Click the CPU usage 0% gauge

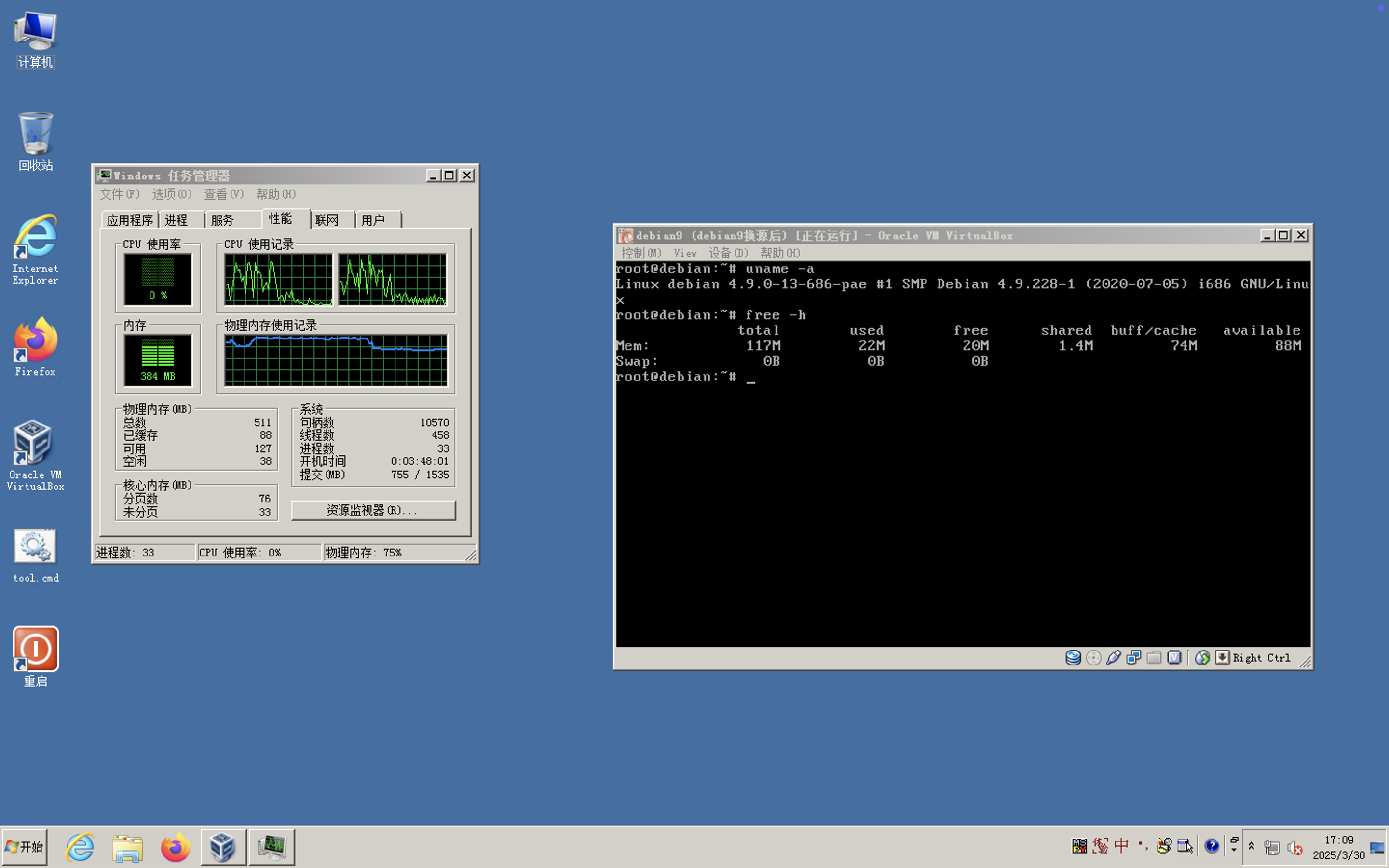[158, 279]
